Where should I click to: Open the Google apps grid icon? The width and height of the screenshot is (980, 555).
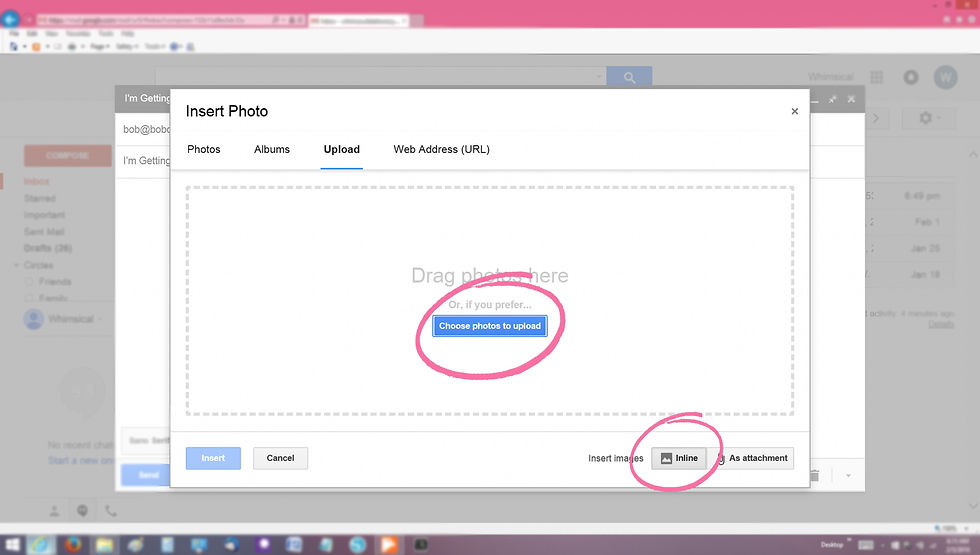(877, 78)
